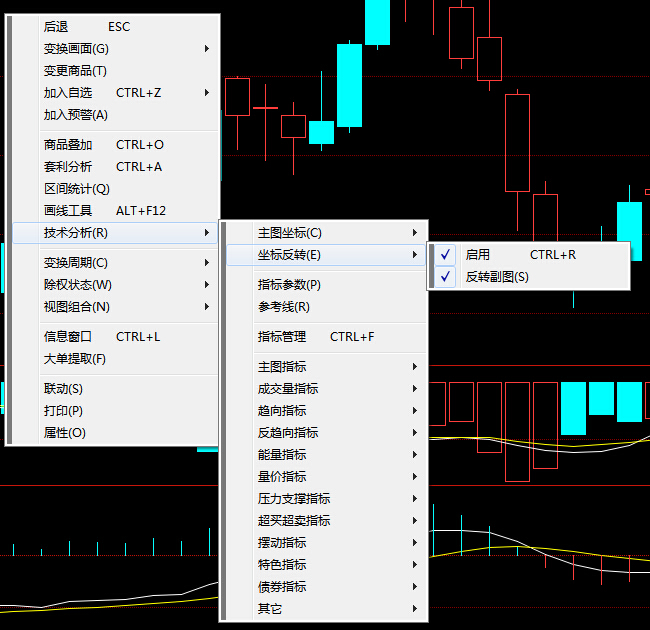Expand the 主图坐标(C) submenu arrow
650x630 pixels.
coord(414,233)
